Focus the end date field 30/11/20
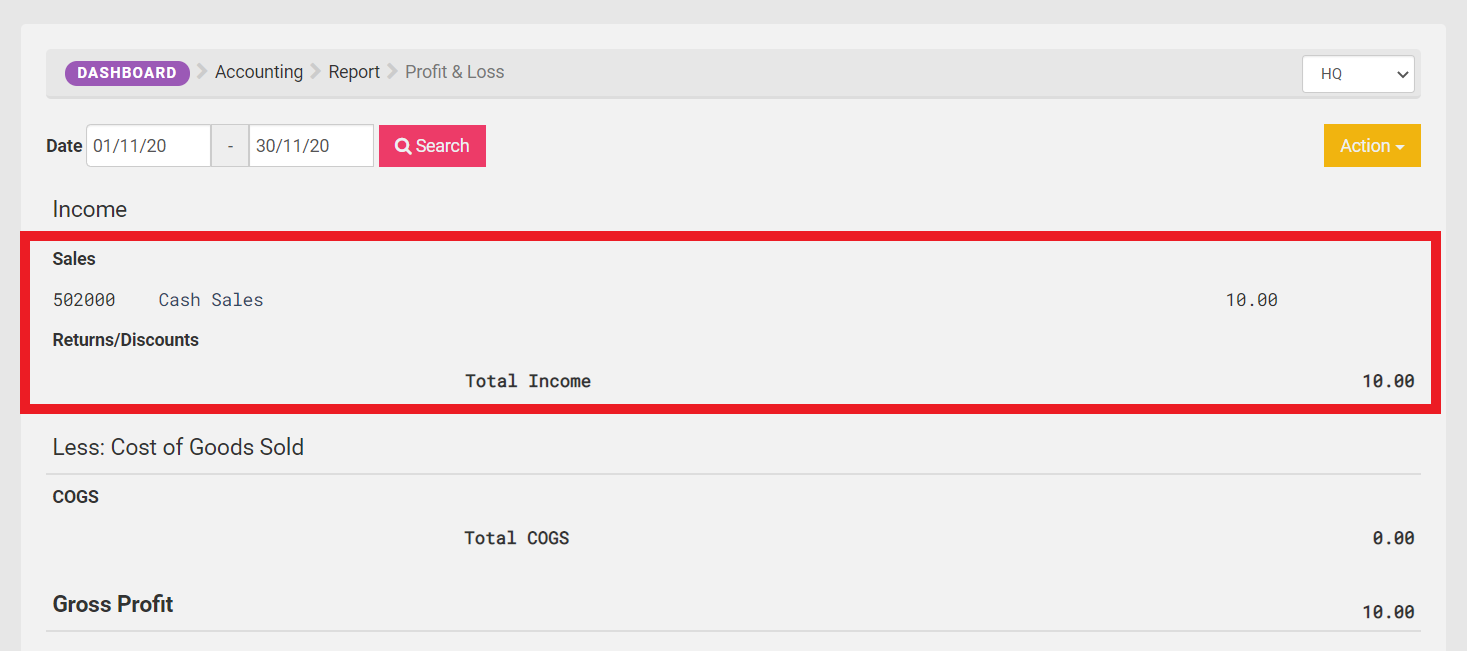This screenshot has height=651, width=1467. [311, 146]
